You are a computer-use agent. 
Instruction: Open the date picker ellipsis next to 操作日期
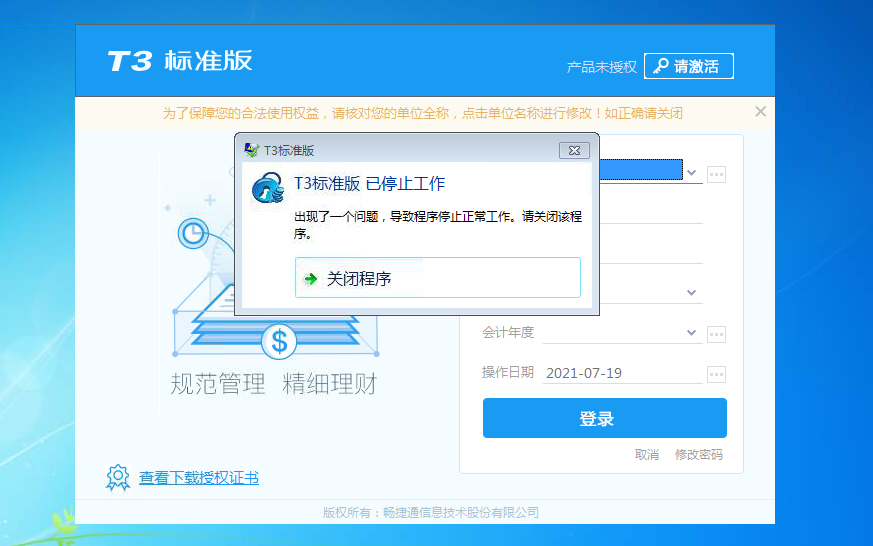[717, 375]
